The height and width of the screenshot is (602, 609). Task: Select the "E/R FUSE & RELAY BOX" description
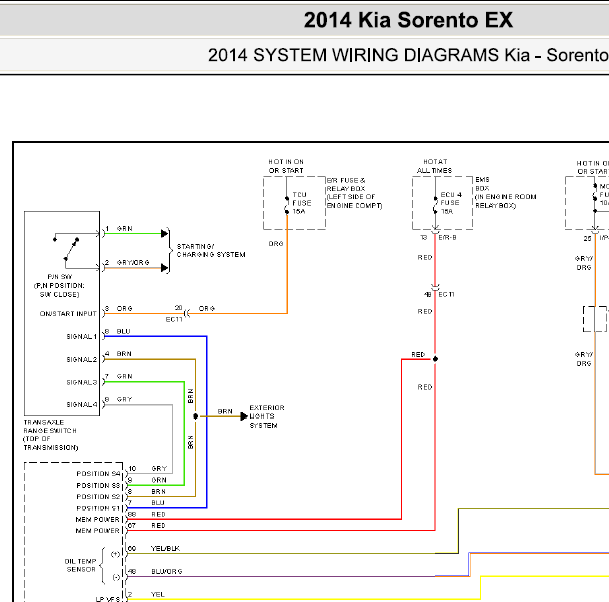point(354,193)
